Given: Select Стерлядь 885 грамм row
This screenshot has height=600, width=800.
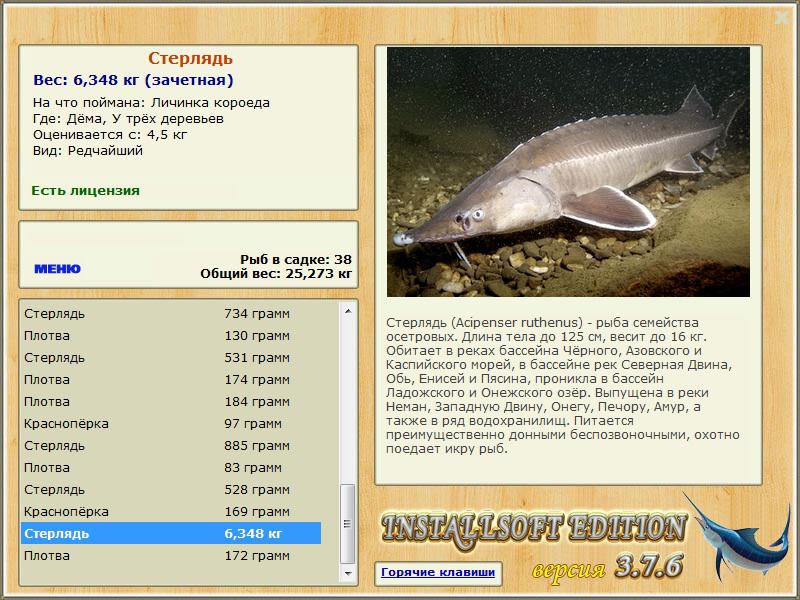Looking at the screenshot, I should 171,445.
